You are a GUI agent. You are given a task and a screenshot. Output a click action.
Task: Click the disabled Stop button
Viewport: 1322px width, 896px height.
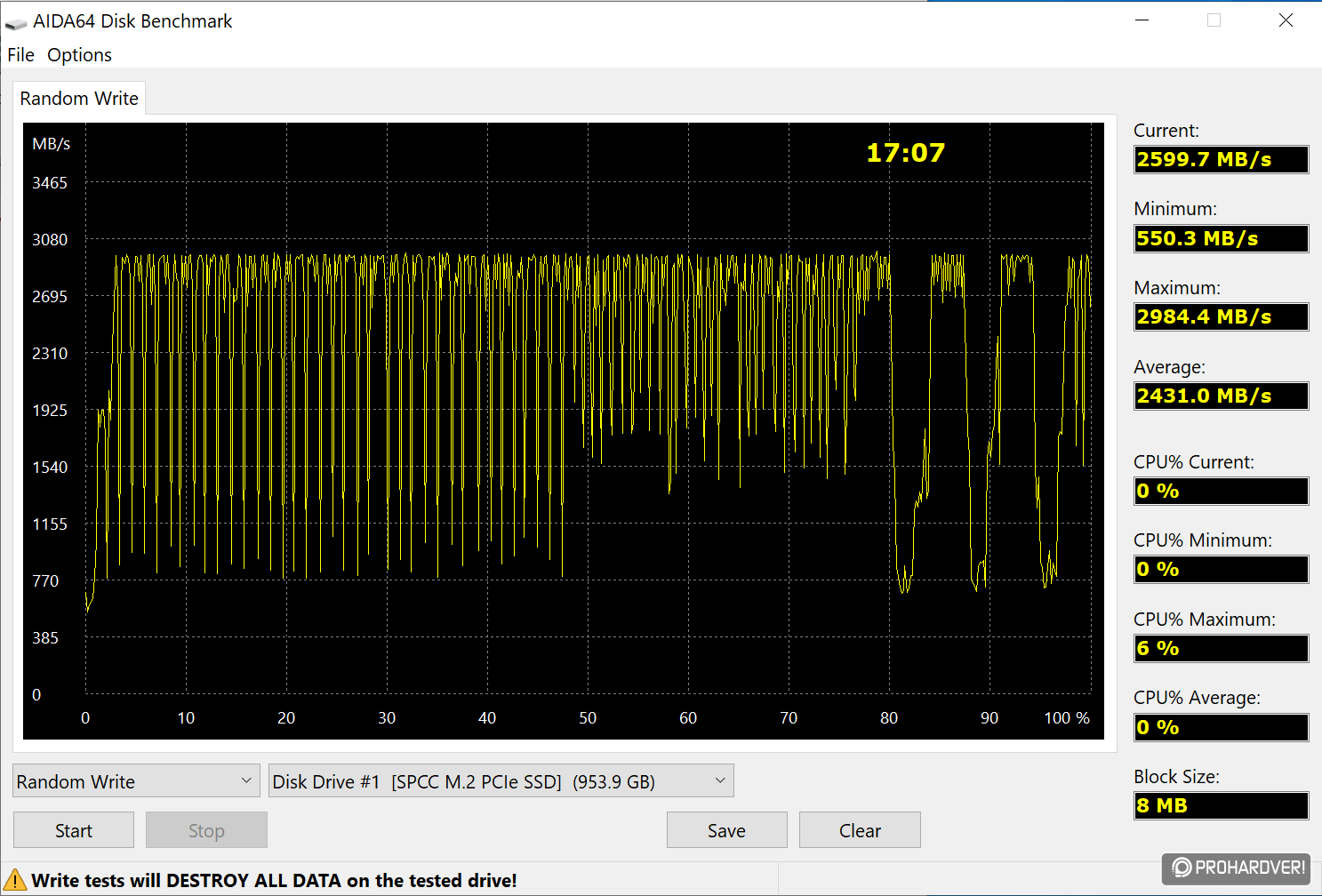[x=206, y=830]
